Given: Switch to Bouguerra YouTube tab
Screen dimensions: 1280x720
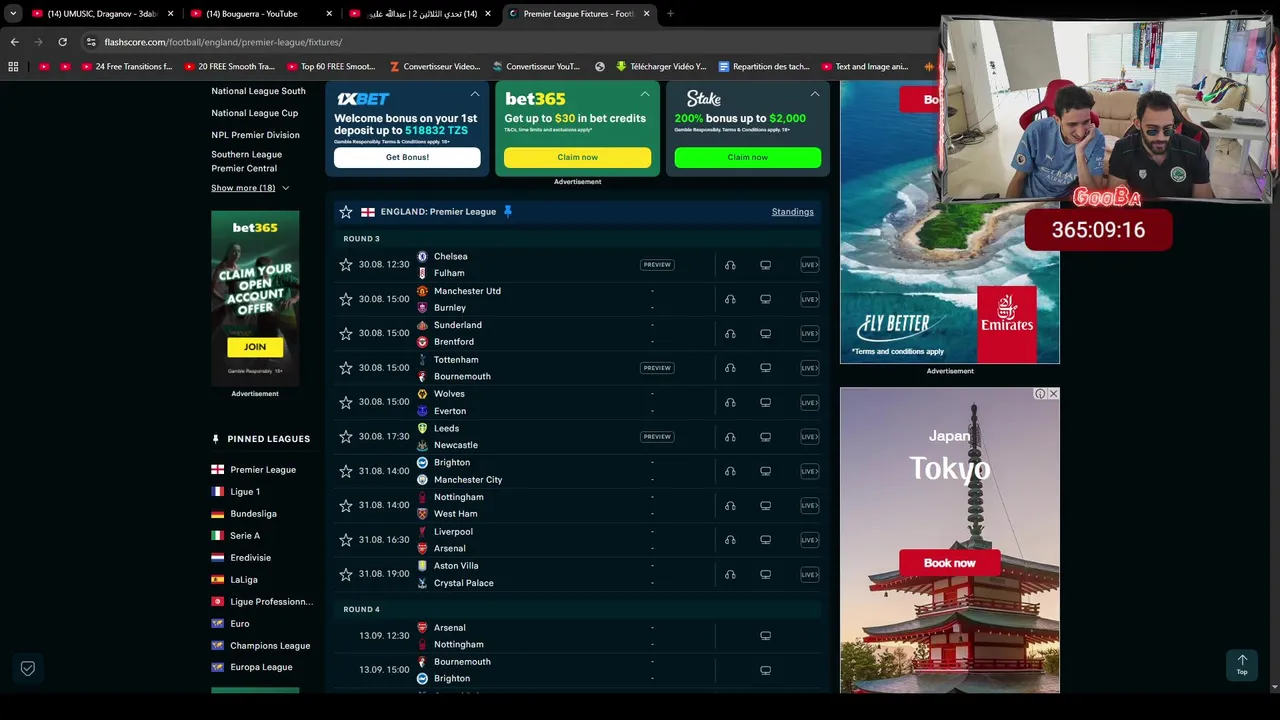Looking at the screenshot, I should (x=259, y=14).
